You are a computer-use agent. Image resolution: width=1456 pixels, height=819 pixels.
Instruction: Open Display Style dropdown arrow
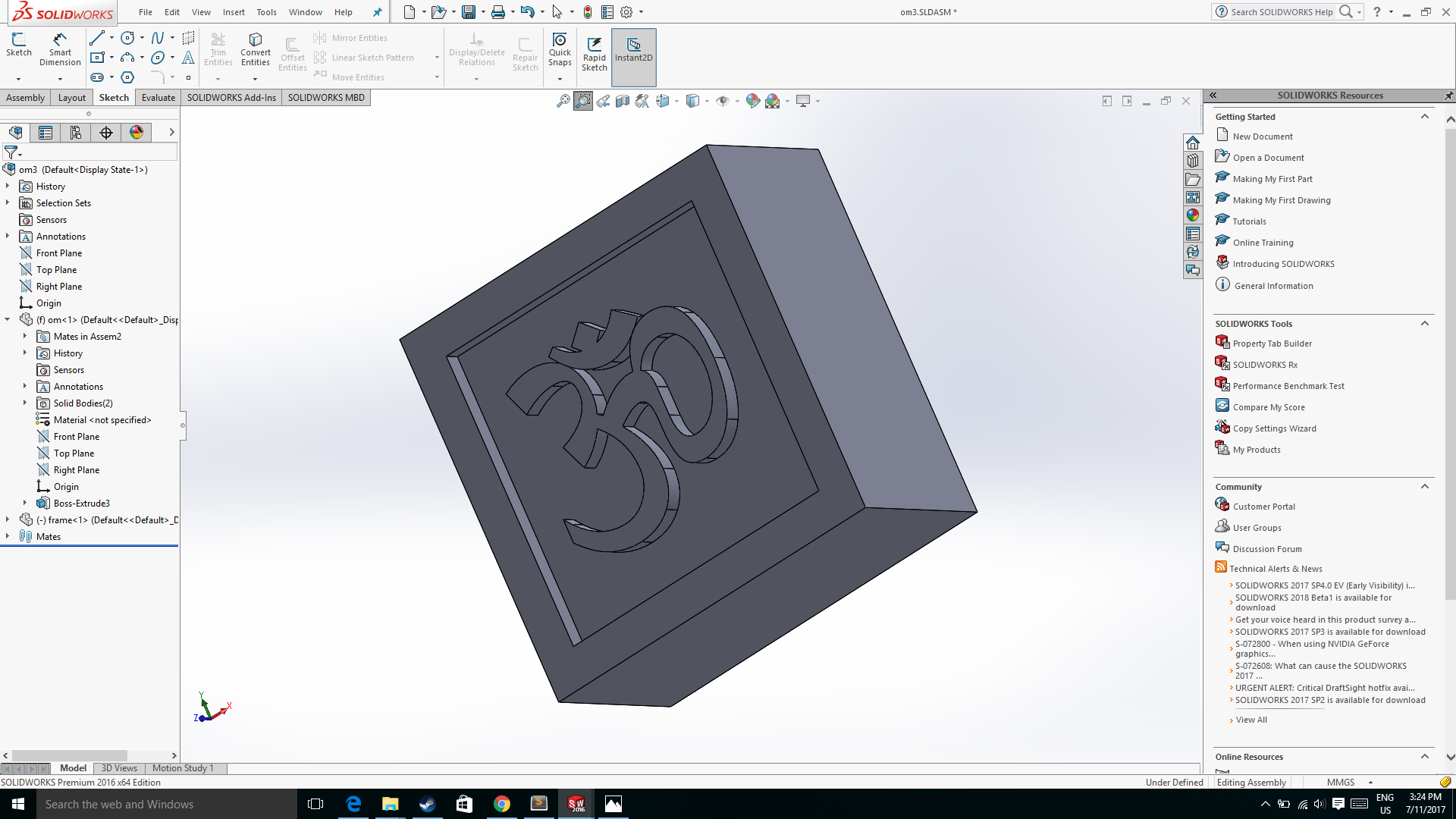(707, 101)
